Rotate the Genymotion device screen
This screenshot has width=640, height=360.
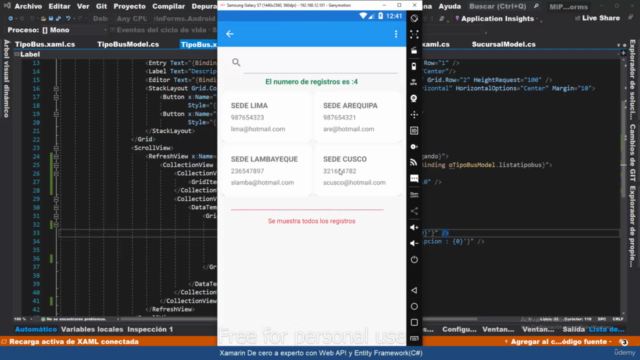coord(414,18)
